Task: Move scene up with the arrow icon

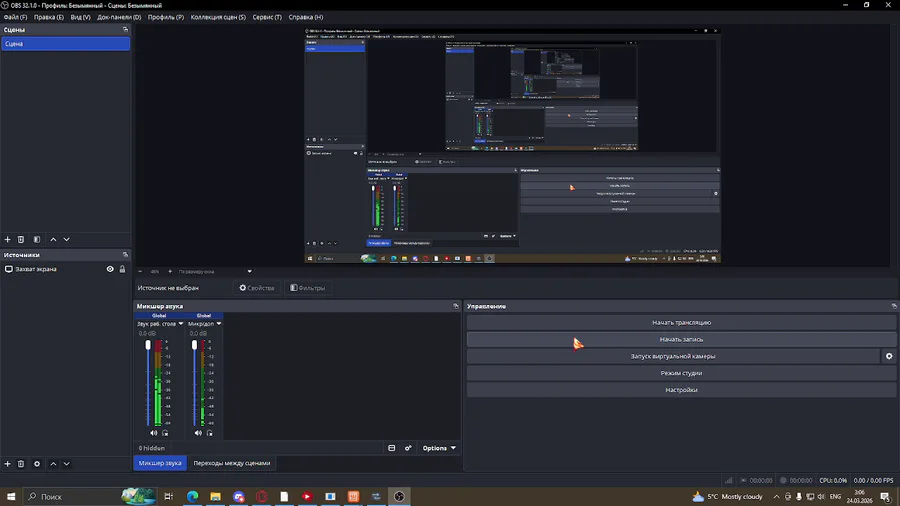Action: tap(53, 239)
